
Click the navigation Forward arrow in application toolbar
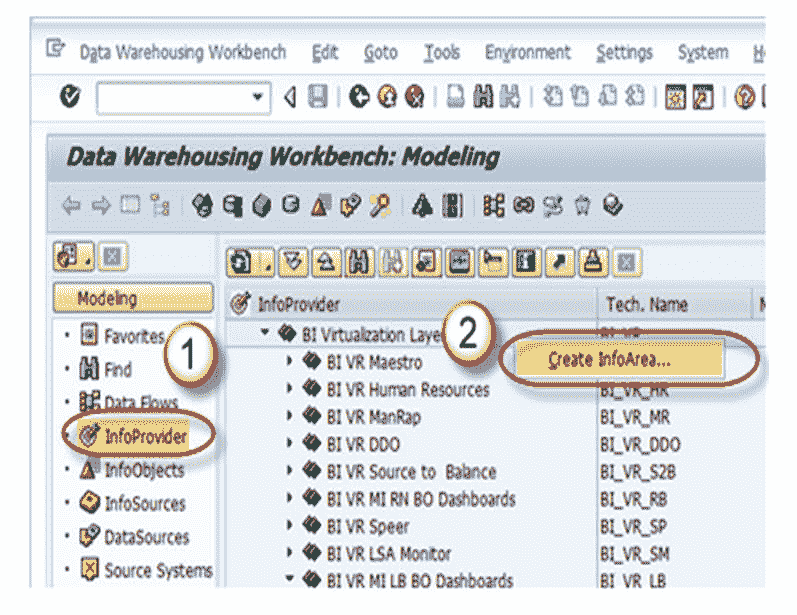point(101,206)
